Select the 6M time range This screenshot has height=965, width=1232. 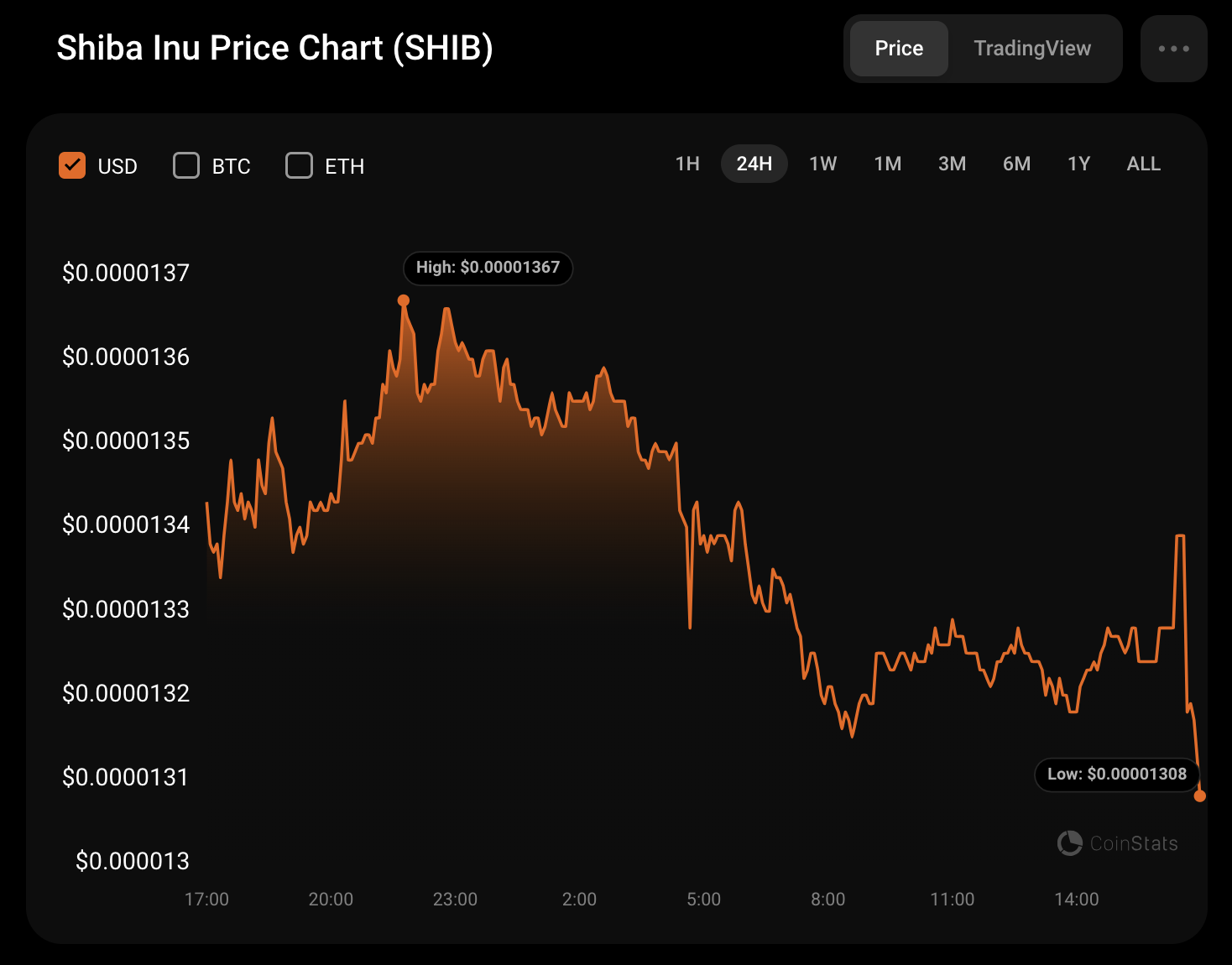[x=1016, y=164]
